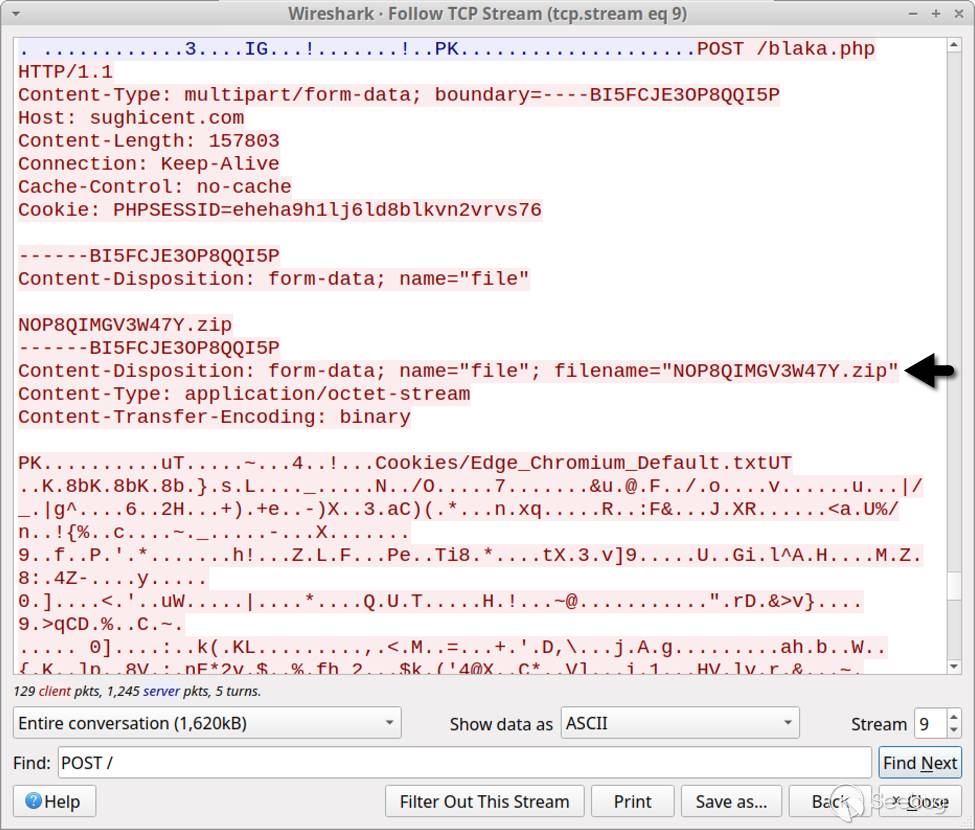Click the filename="NOP8QIMGV3W47Y.zip" Content-Disposition line
This screenshot has width=975, height=830.
coord(458,371)
